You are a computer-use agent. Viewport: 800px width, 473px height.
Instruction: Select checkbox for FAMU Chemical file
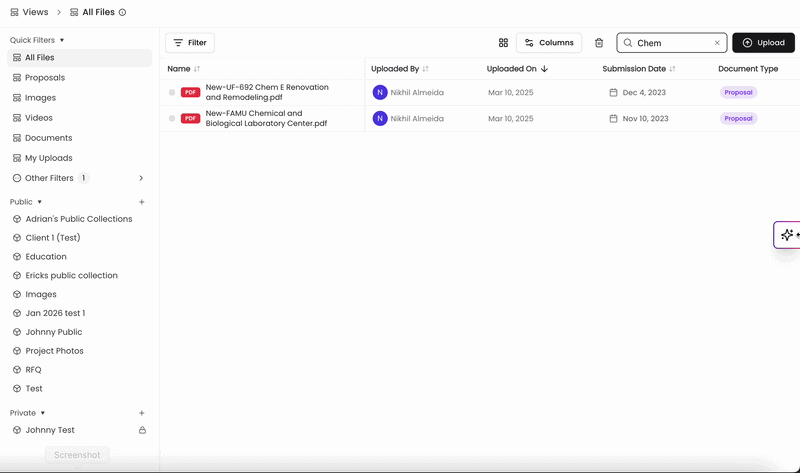172,118
